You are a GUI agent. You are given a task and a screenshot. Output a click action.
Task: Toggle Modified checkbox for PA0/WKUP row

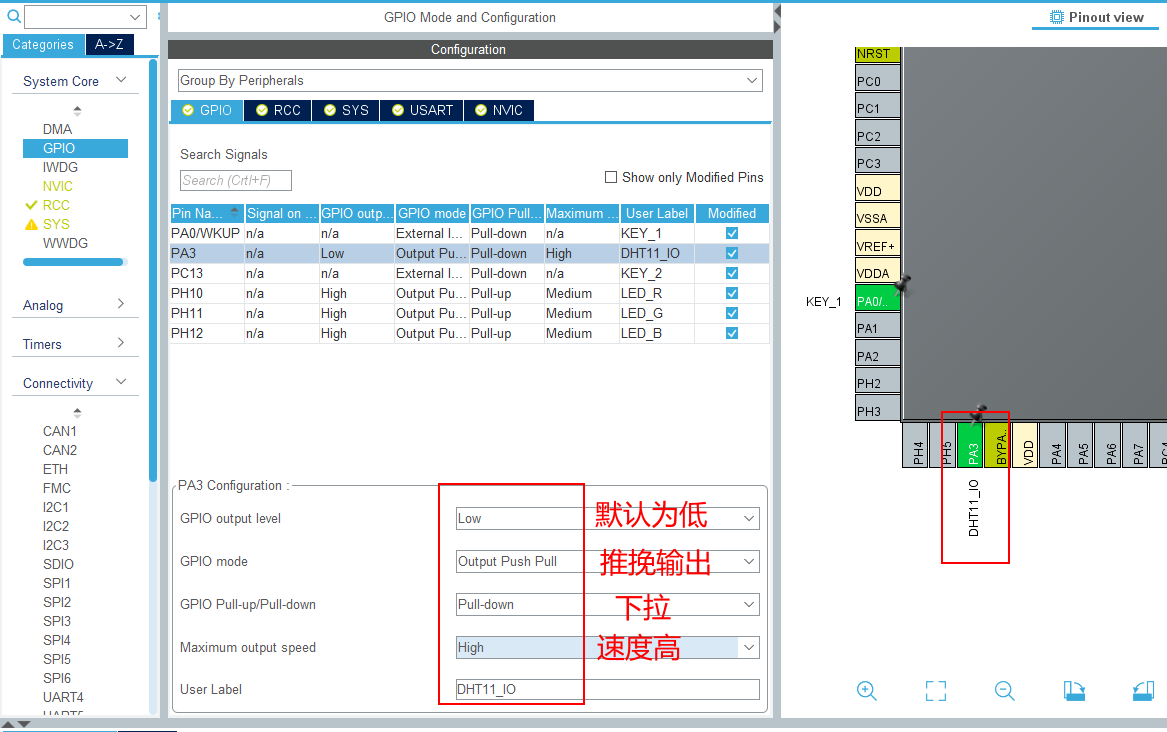pyautogui.click(x=732, y=233)
